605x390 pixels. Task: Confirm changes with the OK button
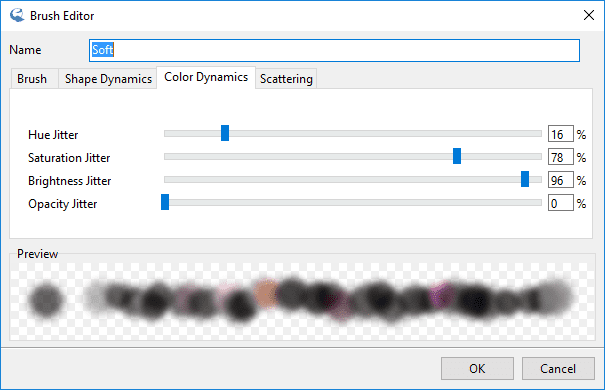(477, 368)
